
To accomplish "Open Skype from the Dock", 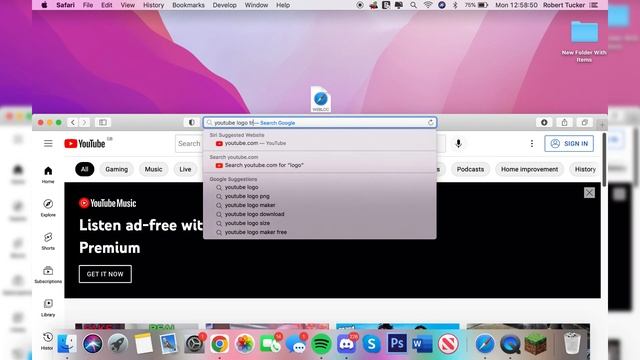I will 371,344.
